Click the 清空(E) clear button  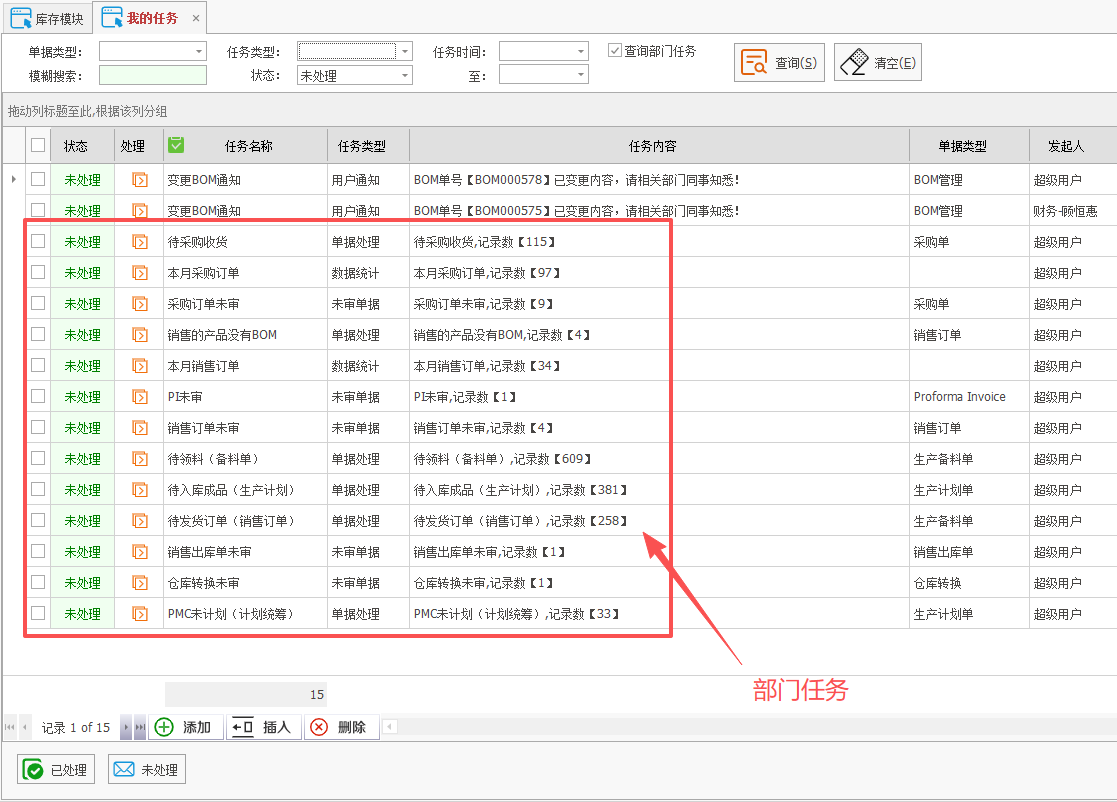point(877,61)
